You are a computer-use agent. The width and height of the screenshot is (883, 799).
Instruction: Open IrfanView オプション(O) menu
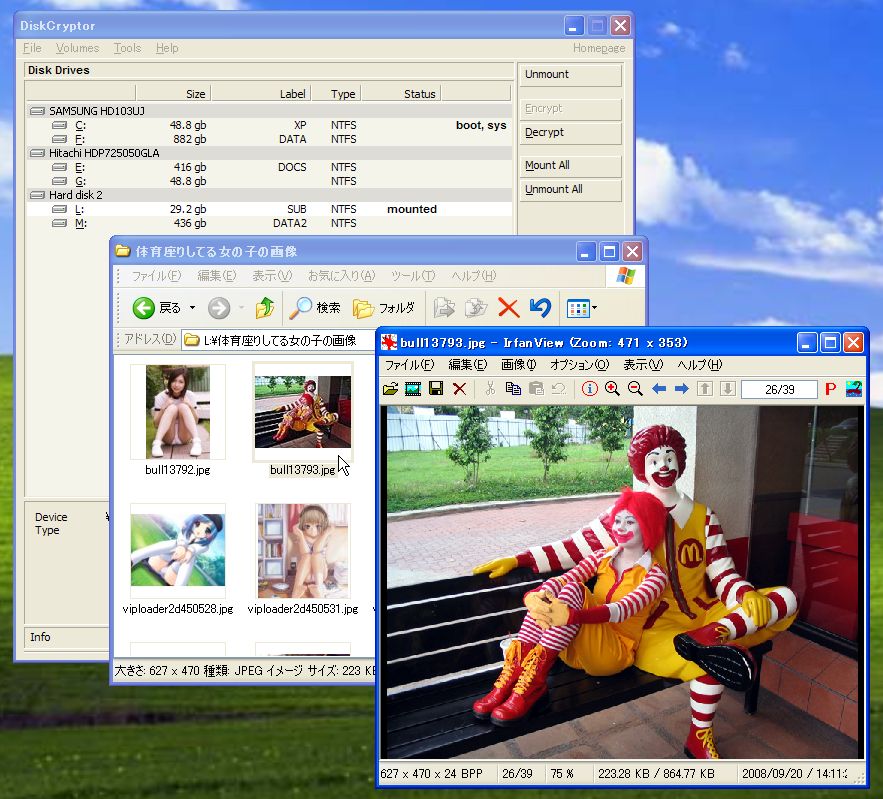(x=579, y=365)
